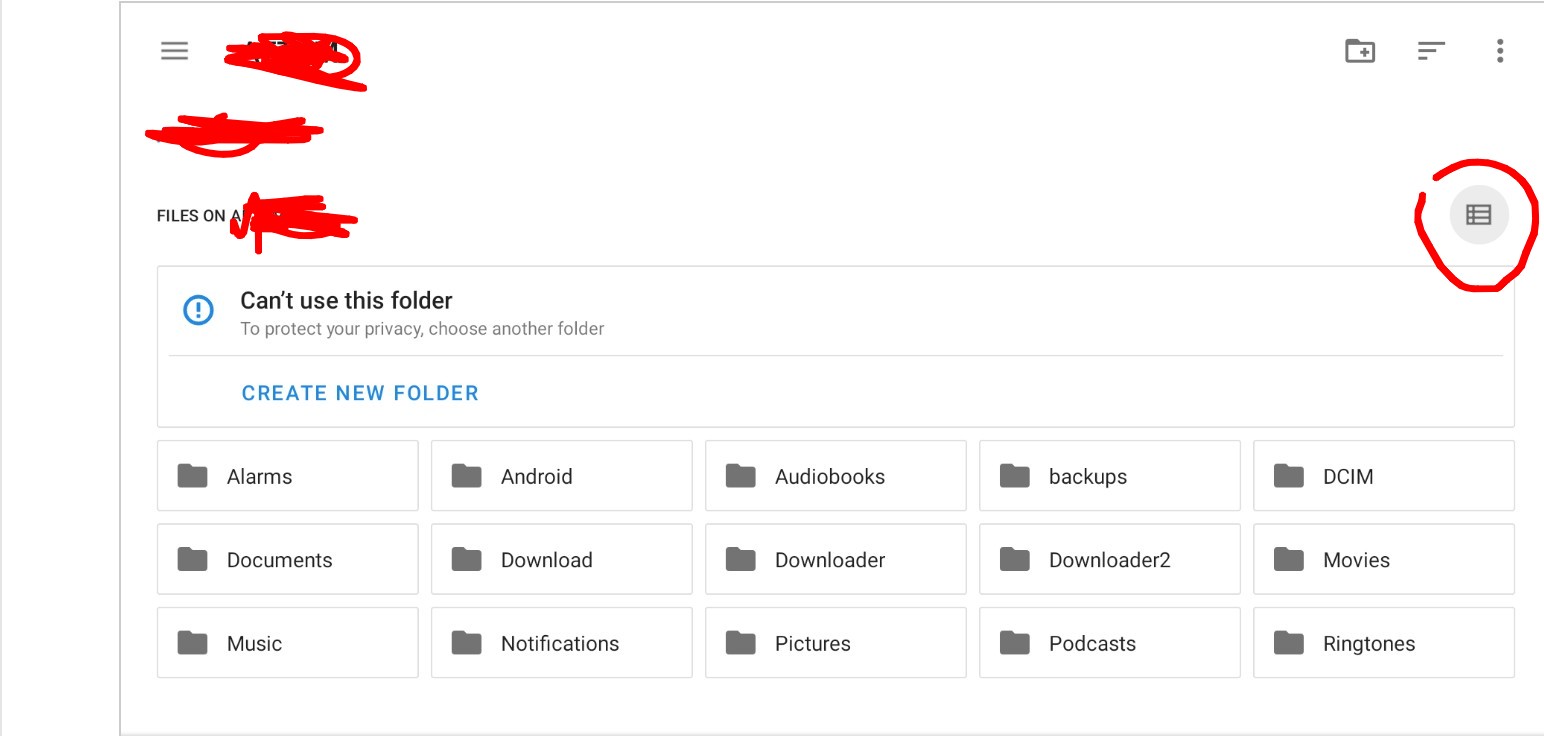Open the DCIM folder

tap(1383, 476)
